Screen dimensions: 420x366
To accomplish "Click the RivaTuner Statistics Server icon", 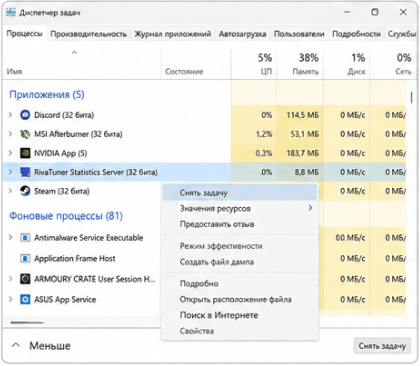I will click(25, 172).
